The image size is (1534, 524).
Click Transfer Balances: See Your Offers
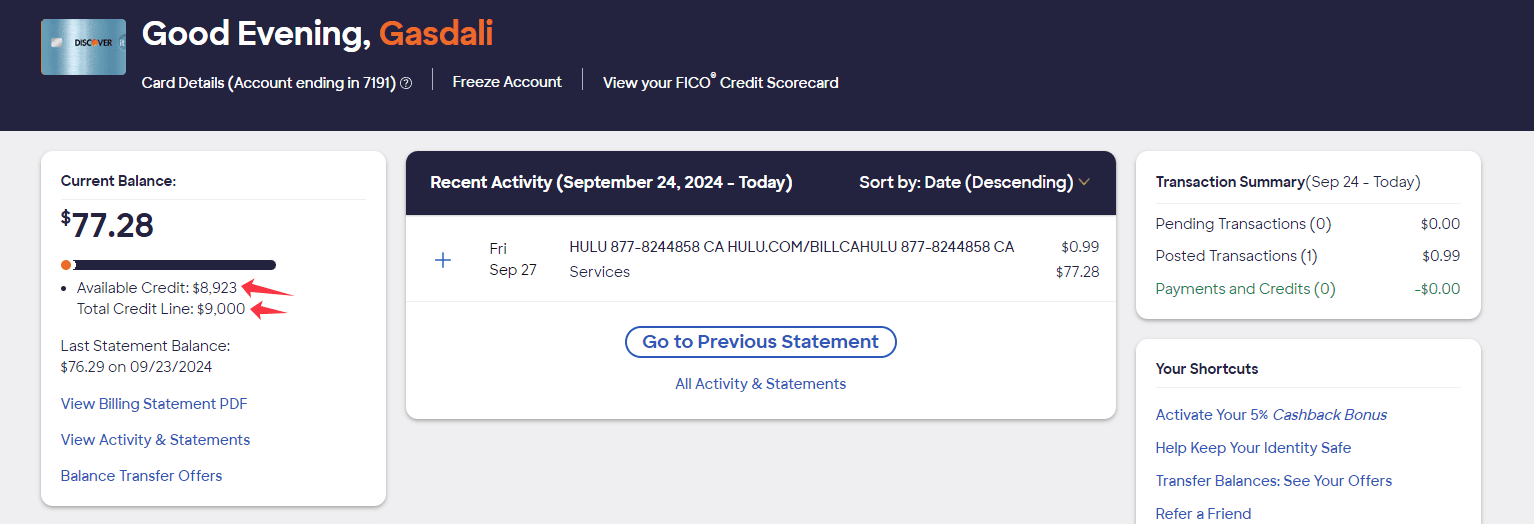click(x=1273, y=481)
